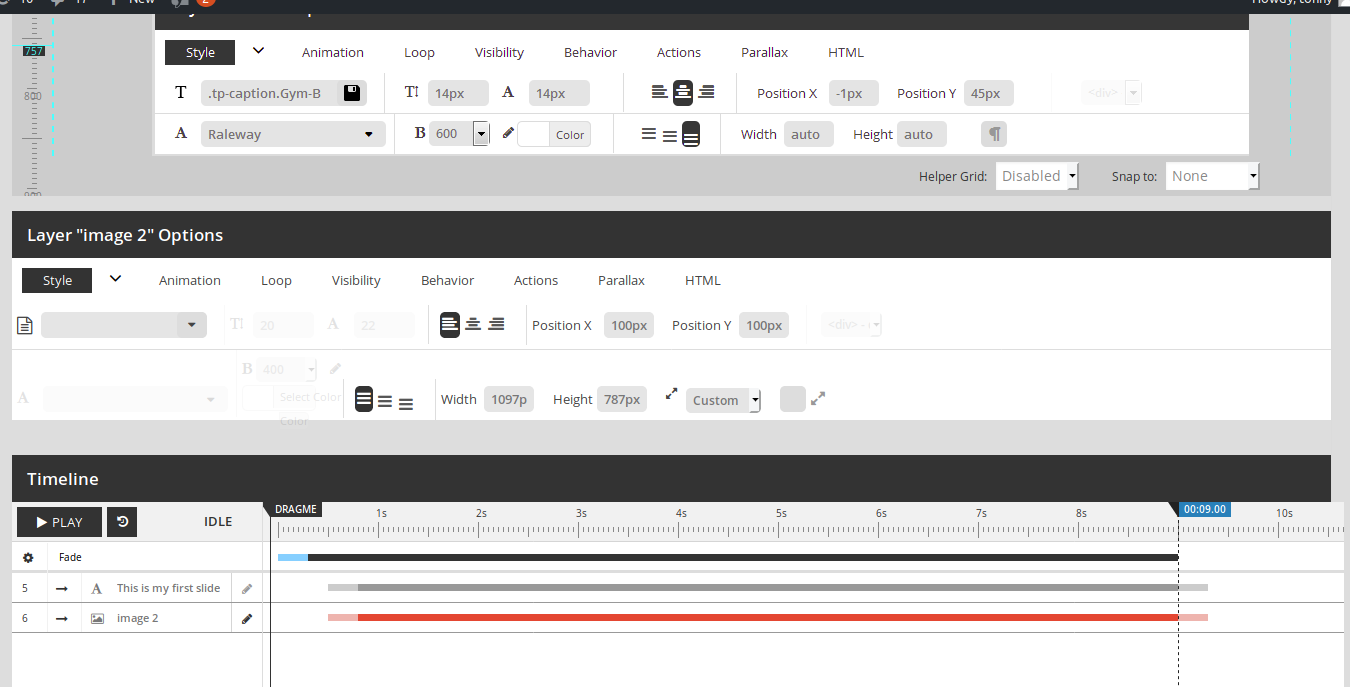
Task: Click the arrow icon on layer row 6
Action: click(x=62, y=618)
